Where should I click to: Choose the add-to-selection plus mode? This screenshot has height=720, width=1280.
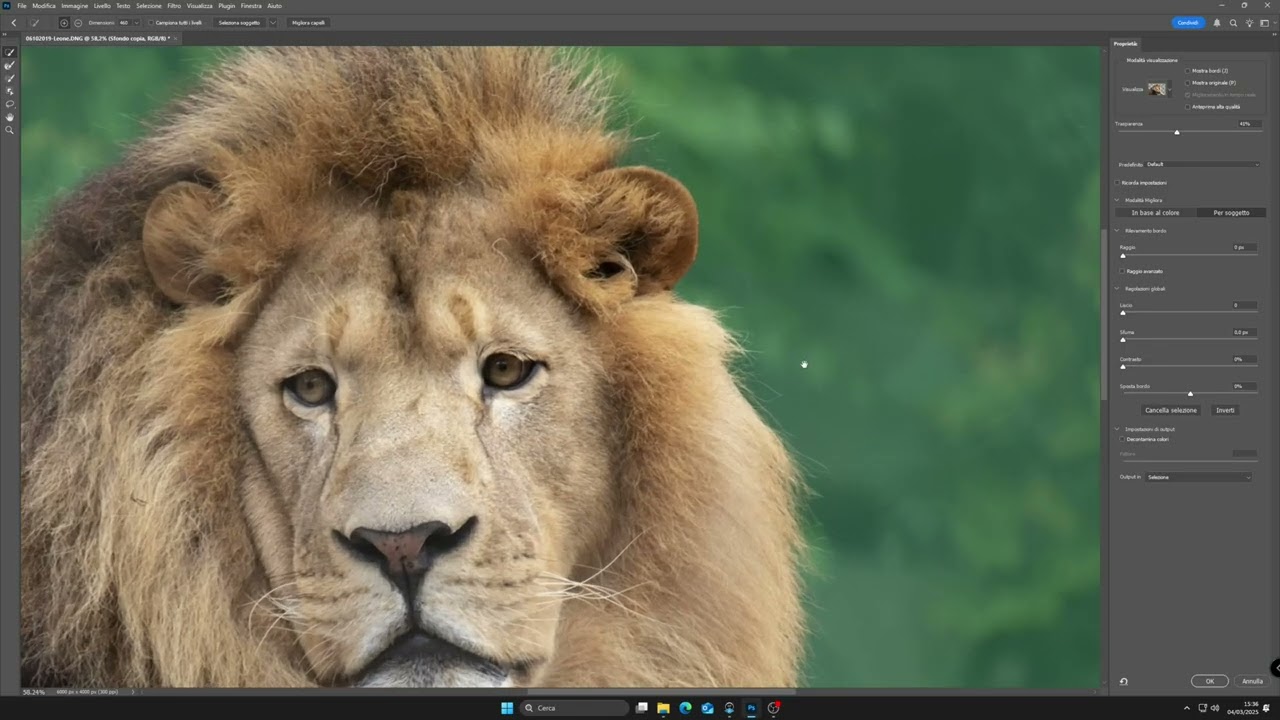click(x=64, y=22)
